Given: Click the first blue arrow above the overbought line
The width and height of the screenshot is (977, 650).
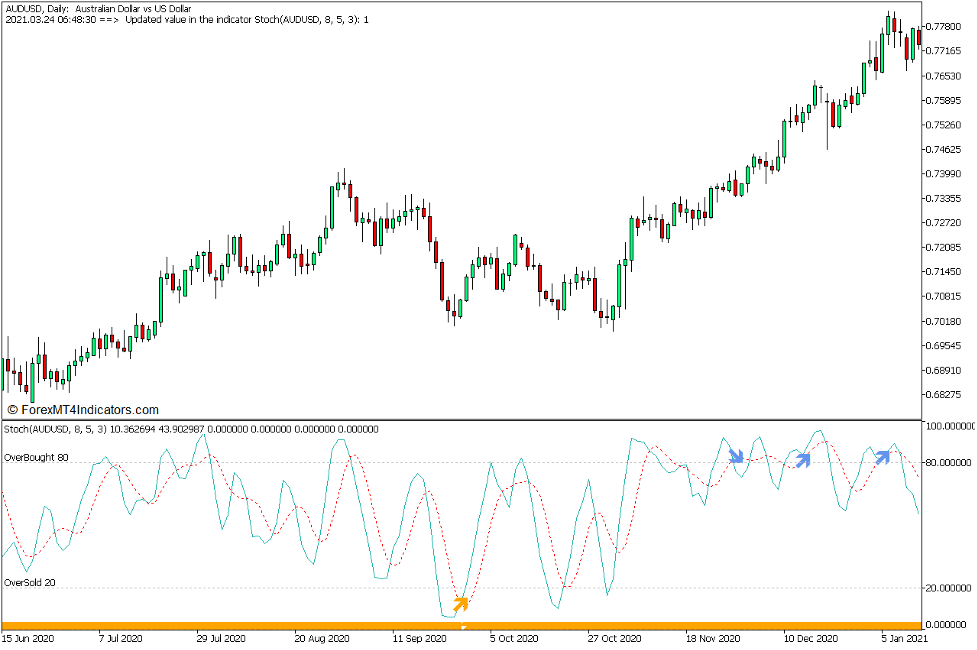Looking at the screenshot, I should (737, 458).
